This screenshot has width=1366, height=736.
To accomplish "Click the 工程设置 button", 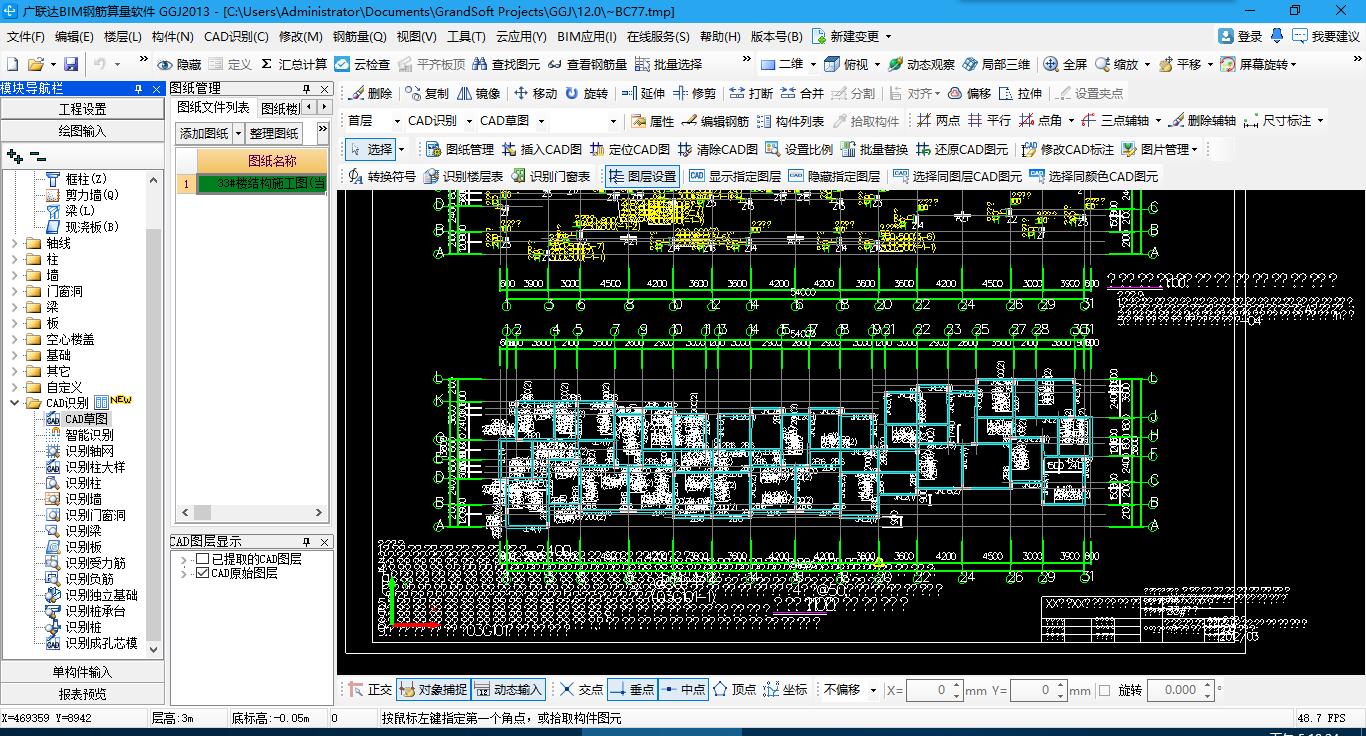I will pyautogui.click(x=82, y=109).
